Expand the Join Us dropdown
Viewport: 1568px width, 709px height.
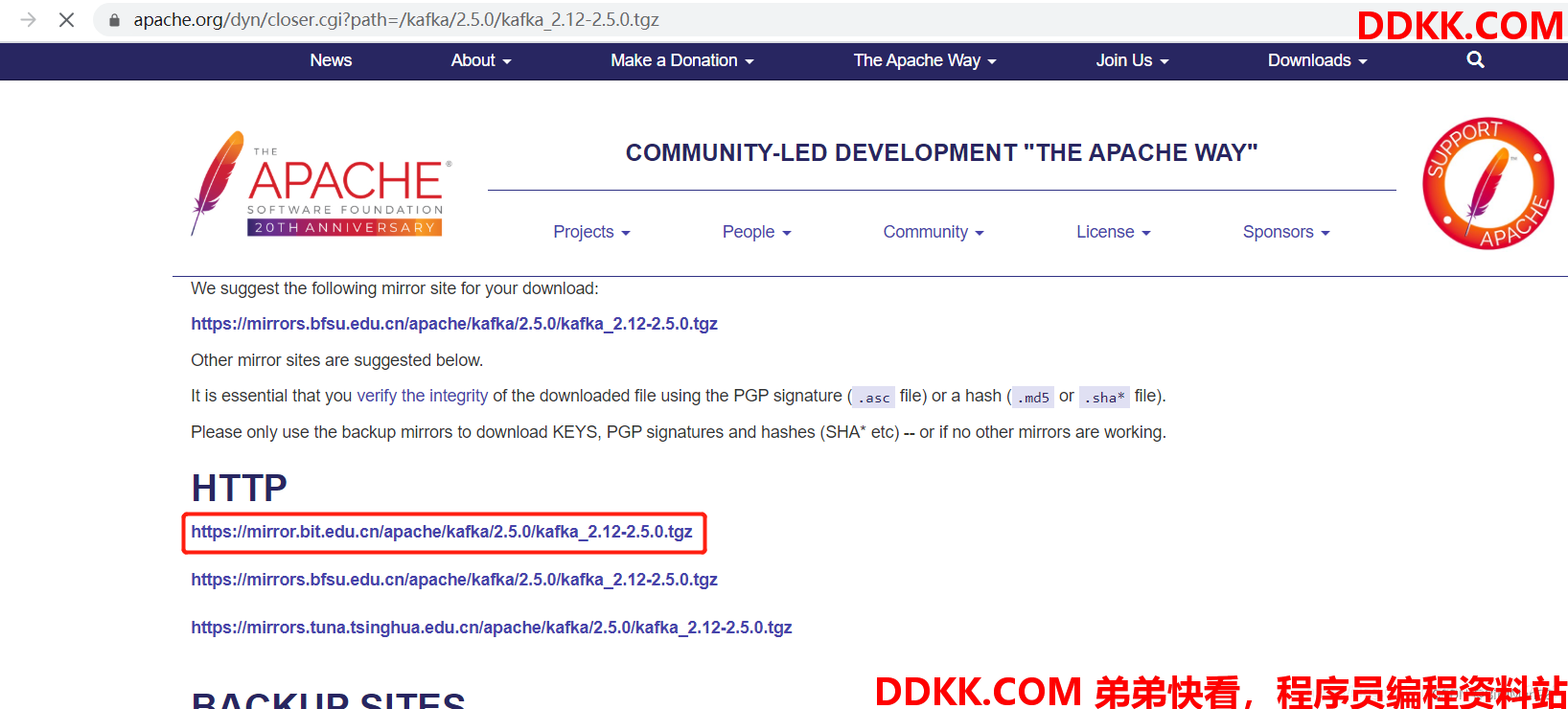1132,60
